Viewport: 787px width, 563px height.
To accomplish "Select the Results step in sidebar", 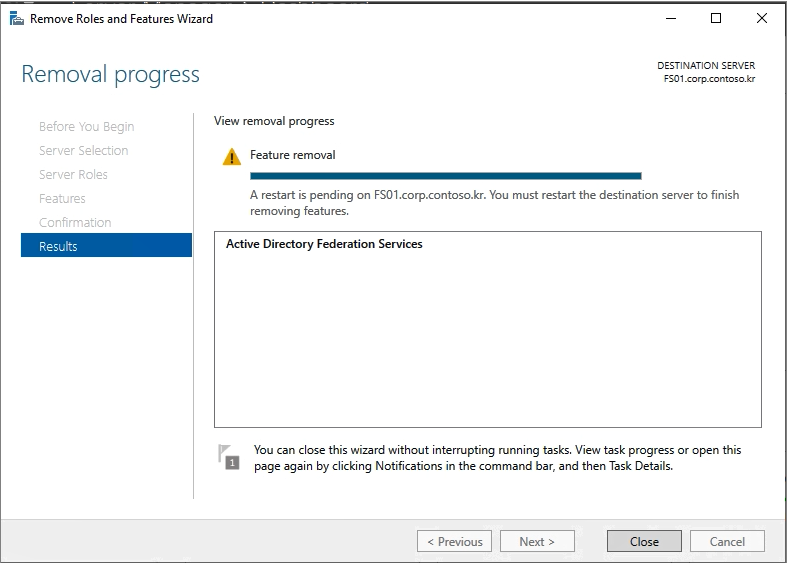I will point(106,245).
